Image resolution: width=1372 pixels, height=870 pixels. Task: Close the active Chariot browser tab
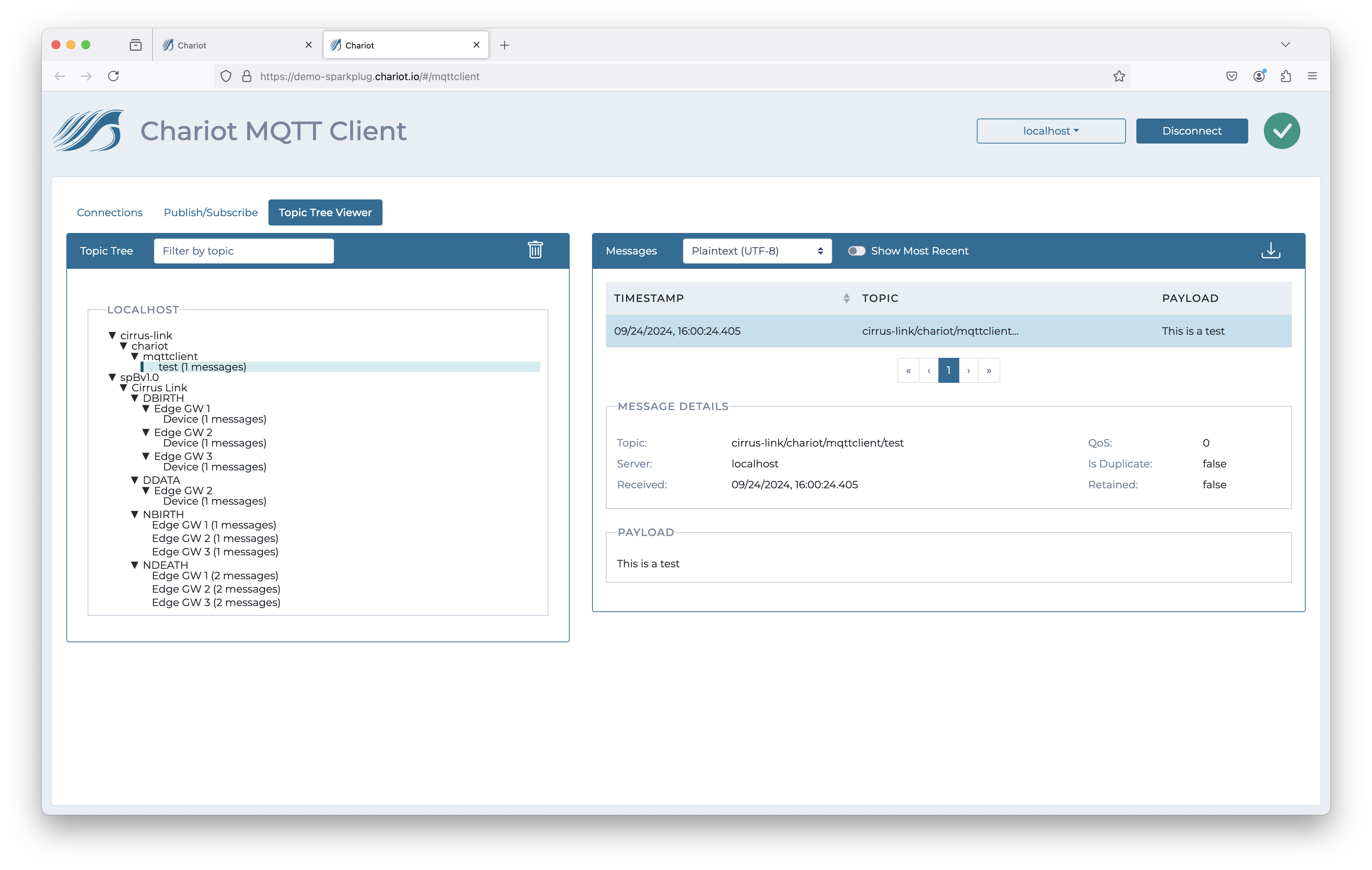click(x=476, y=44)
